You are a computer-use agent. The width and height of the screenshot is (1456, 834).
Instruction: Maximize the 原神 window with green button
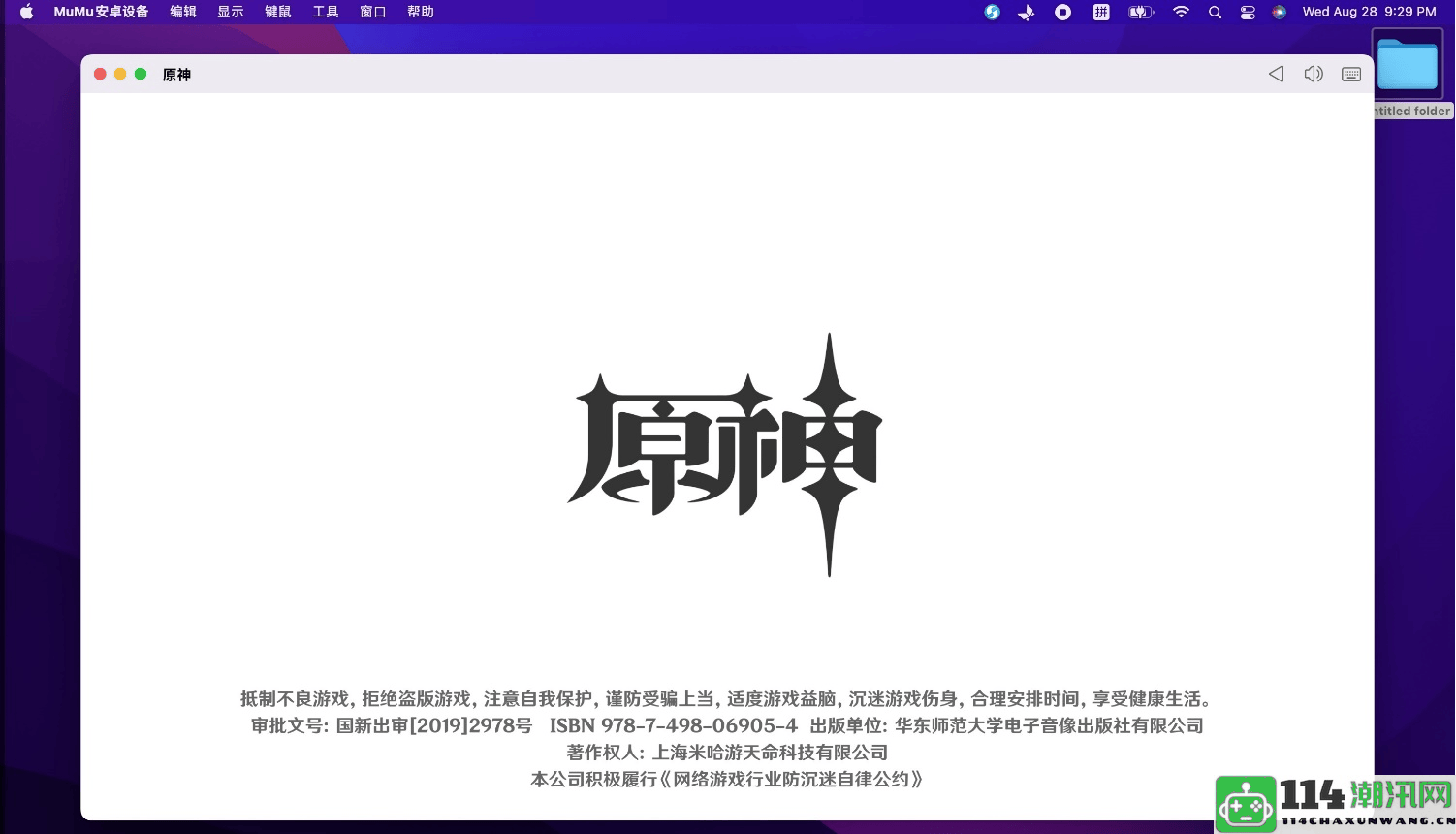[141, 74]
